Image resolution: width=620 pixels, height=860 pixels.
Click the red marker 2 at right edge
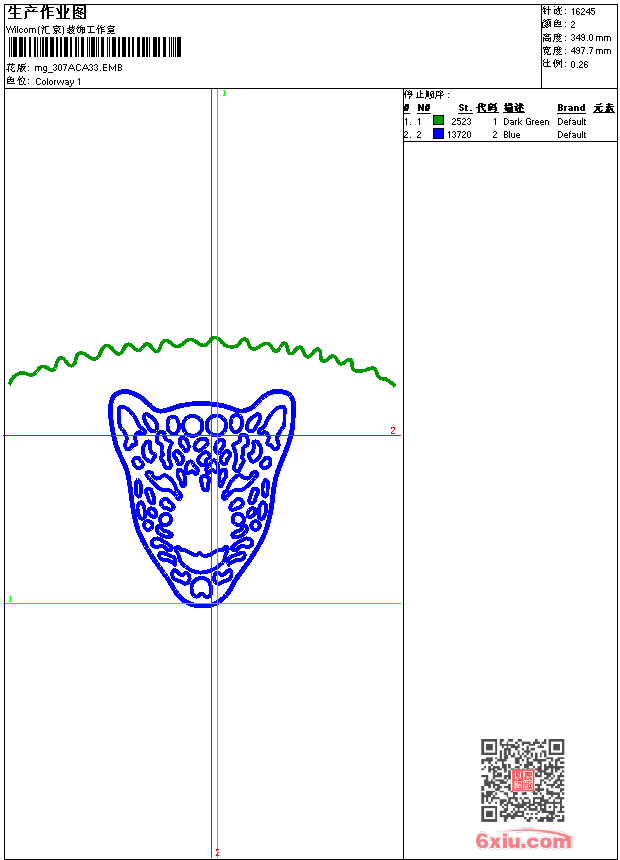tap(393, 431)
